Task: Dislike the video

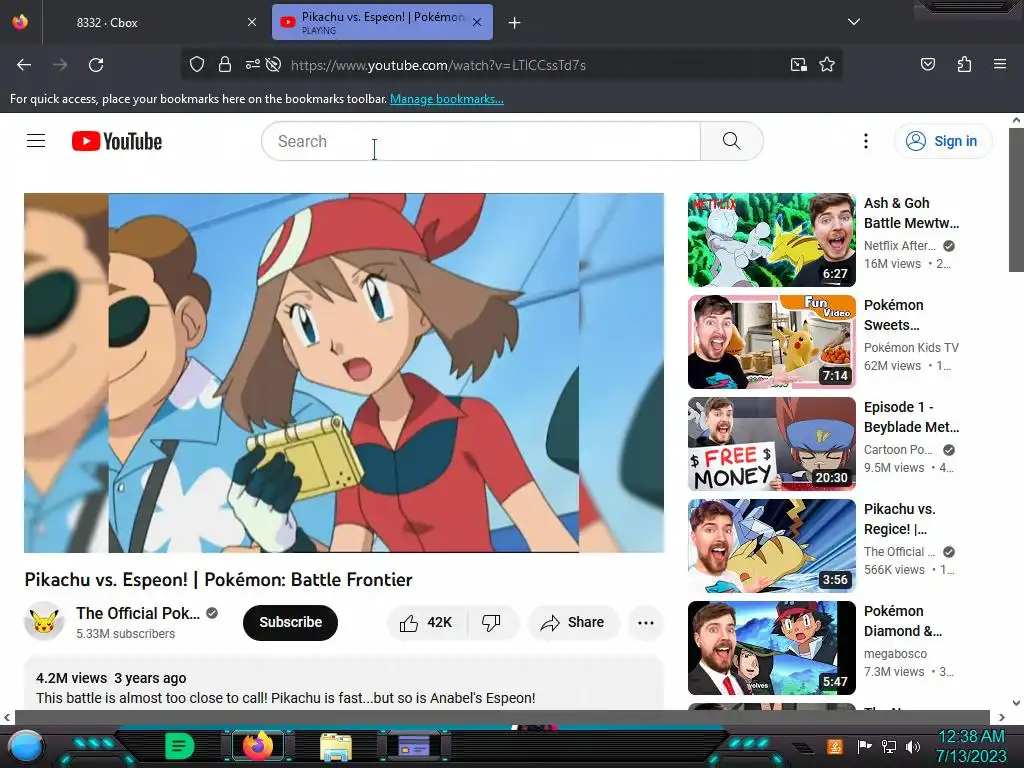Action: click(491, 622)
